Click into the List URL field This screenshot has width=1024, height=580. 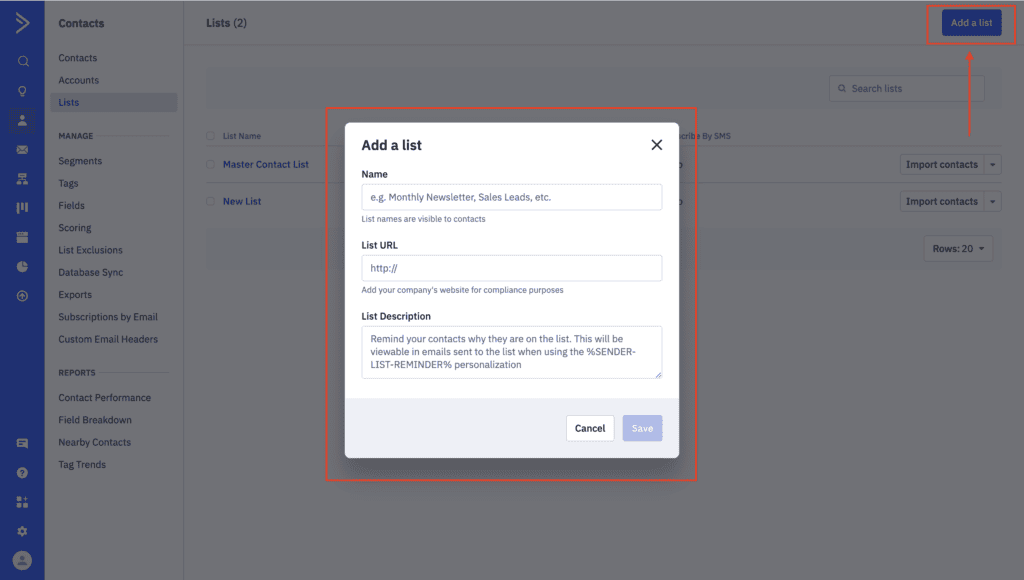click(x=511, y=268)
